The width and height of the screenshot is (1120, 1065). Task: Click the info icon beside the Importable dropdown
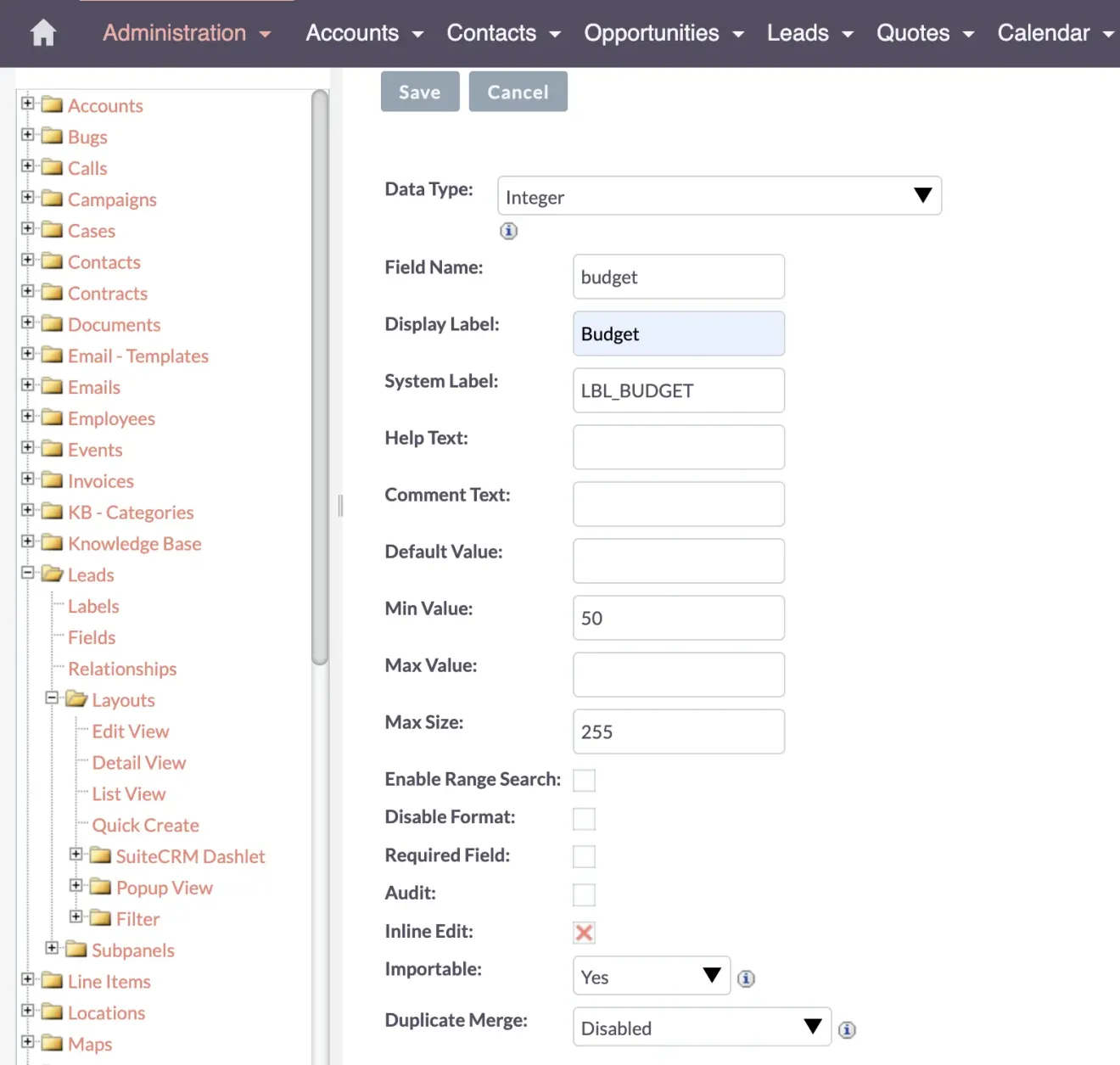click(x=746, y=978)
